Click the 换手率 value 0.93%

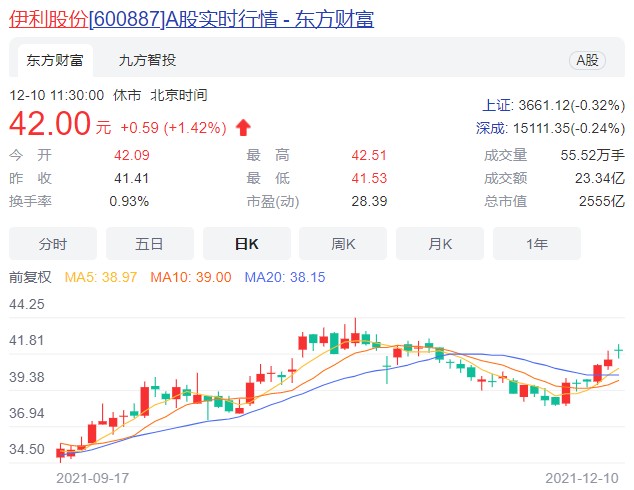coord(129,201)
